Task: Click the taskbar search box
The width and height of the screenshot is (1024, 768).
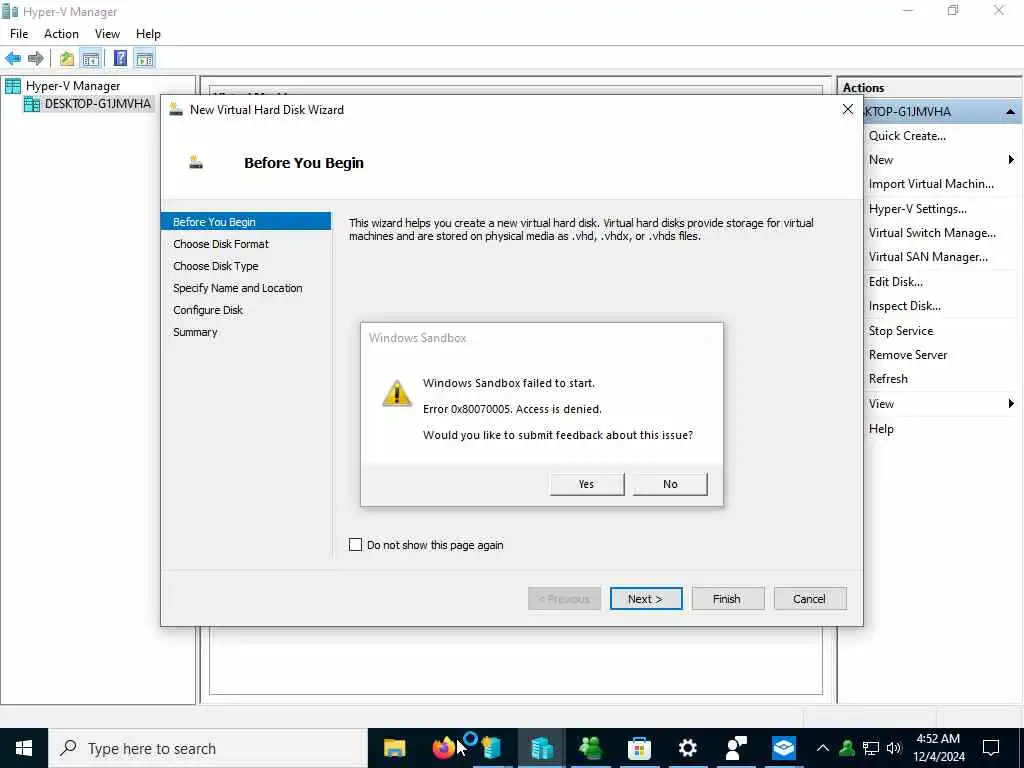Action: coord(208,748)
